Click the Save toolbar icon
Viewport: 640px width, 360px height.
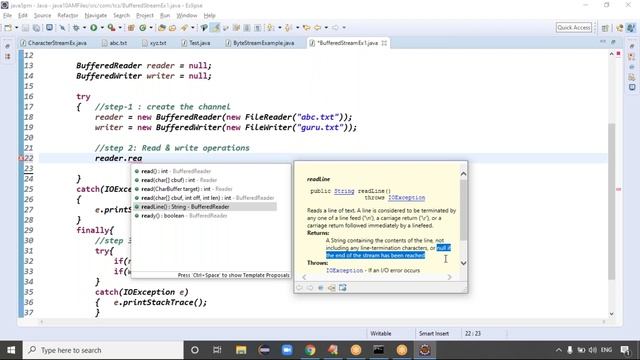pyautogui.click(x=26, y=28)
